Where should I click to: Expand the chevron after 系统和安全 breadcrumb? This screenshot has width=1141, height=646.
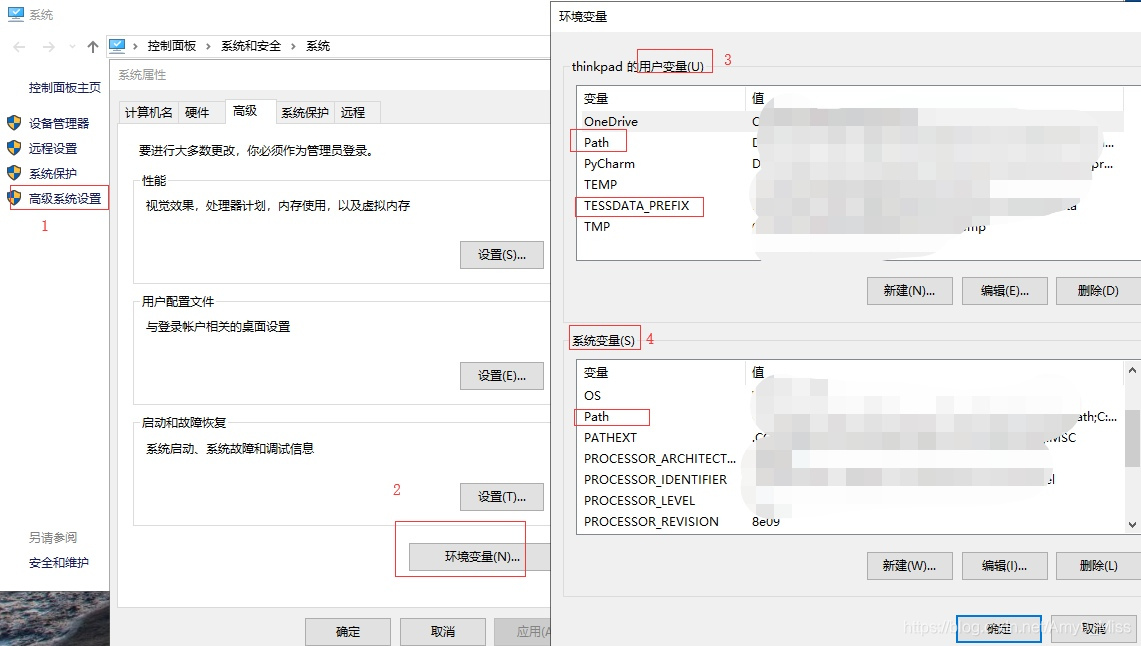293,47
